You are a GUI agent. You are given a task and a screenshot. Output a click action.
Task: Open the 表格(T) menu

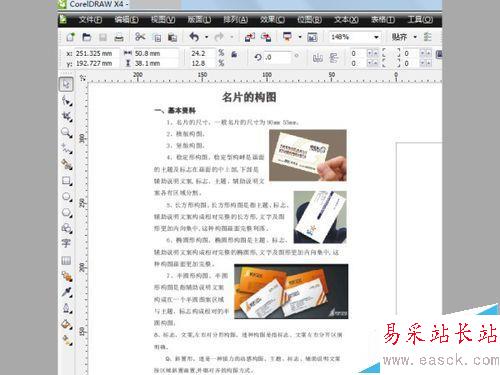(383, 20)
